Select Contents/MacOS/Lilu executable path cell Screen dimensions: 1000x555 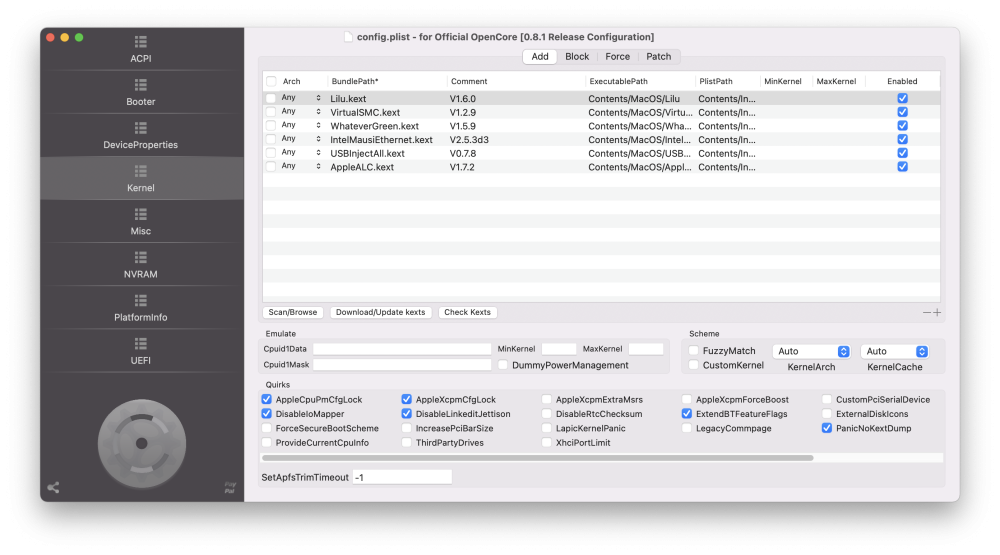[634, 99]
